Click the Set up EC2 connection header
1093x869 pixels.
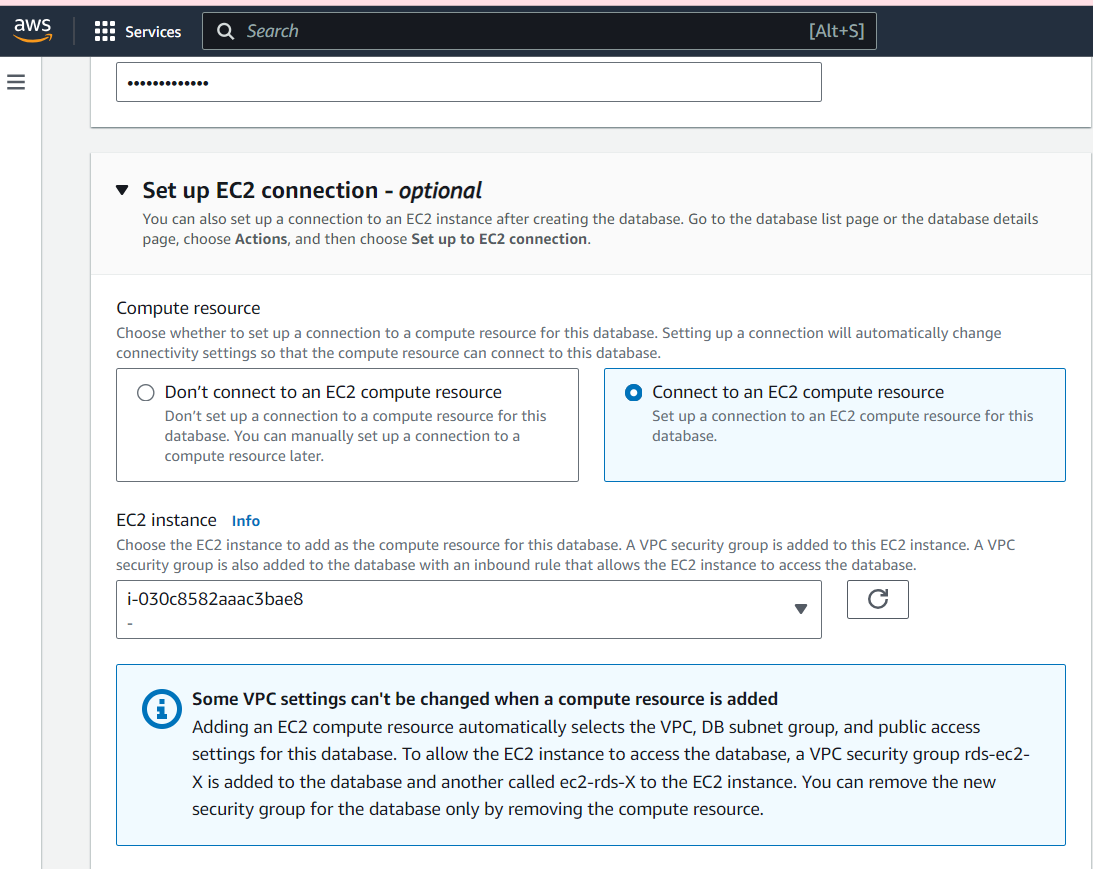pyautogui.click(x=251, y=190)
